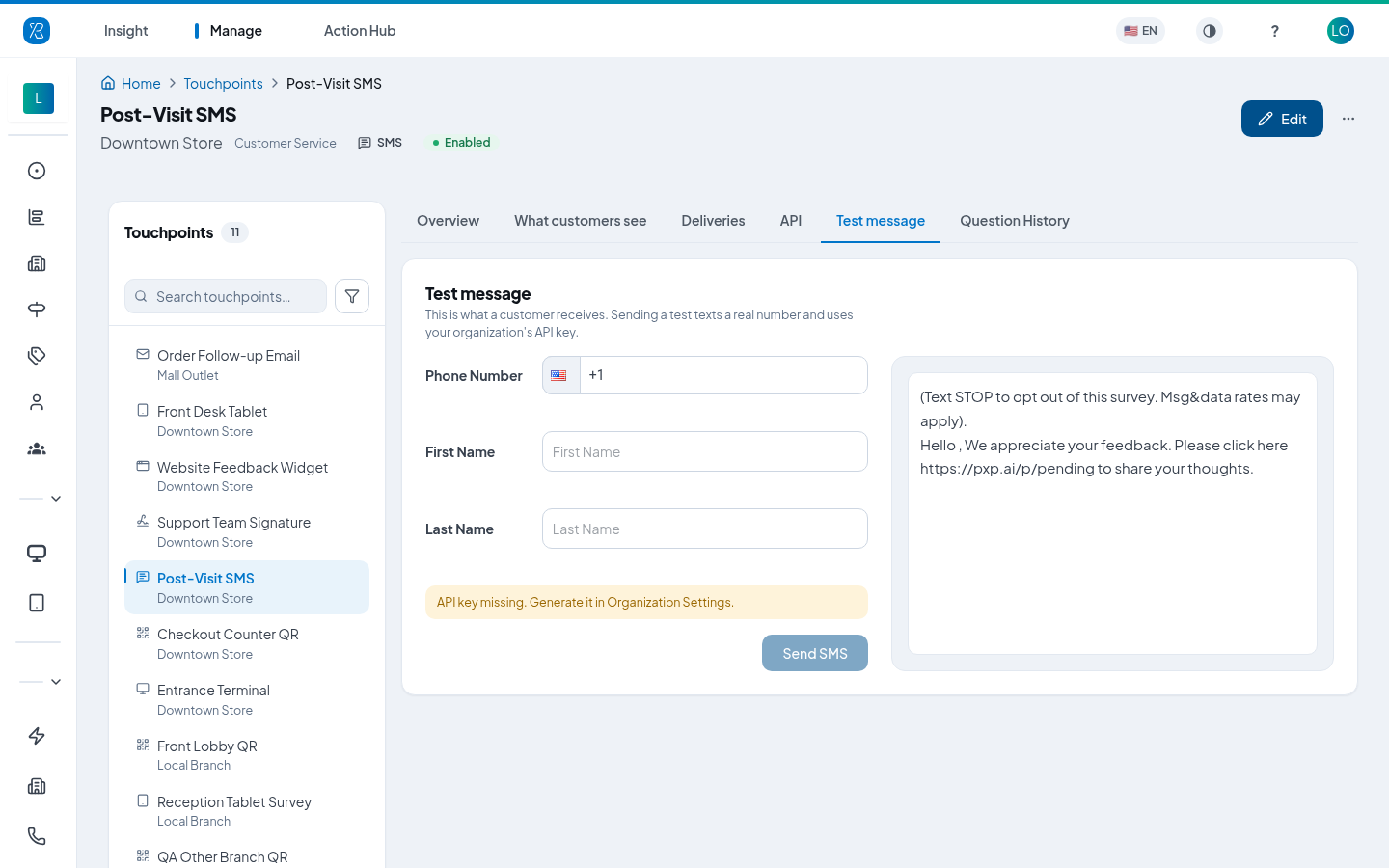Image resolution: width=1389 pixels, height=868 pixels.
Task: Open the Question History tab
Action: tap(1015, 221)
